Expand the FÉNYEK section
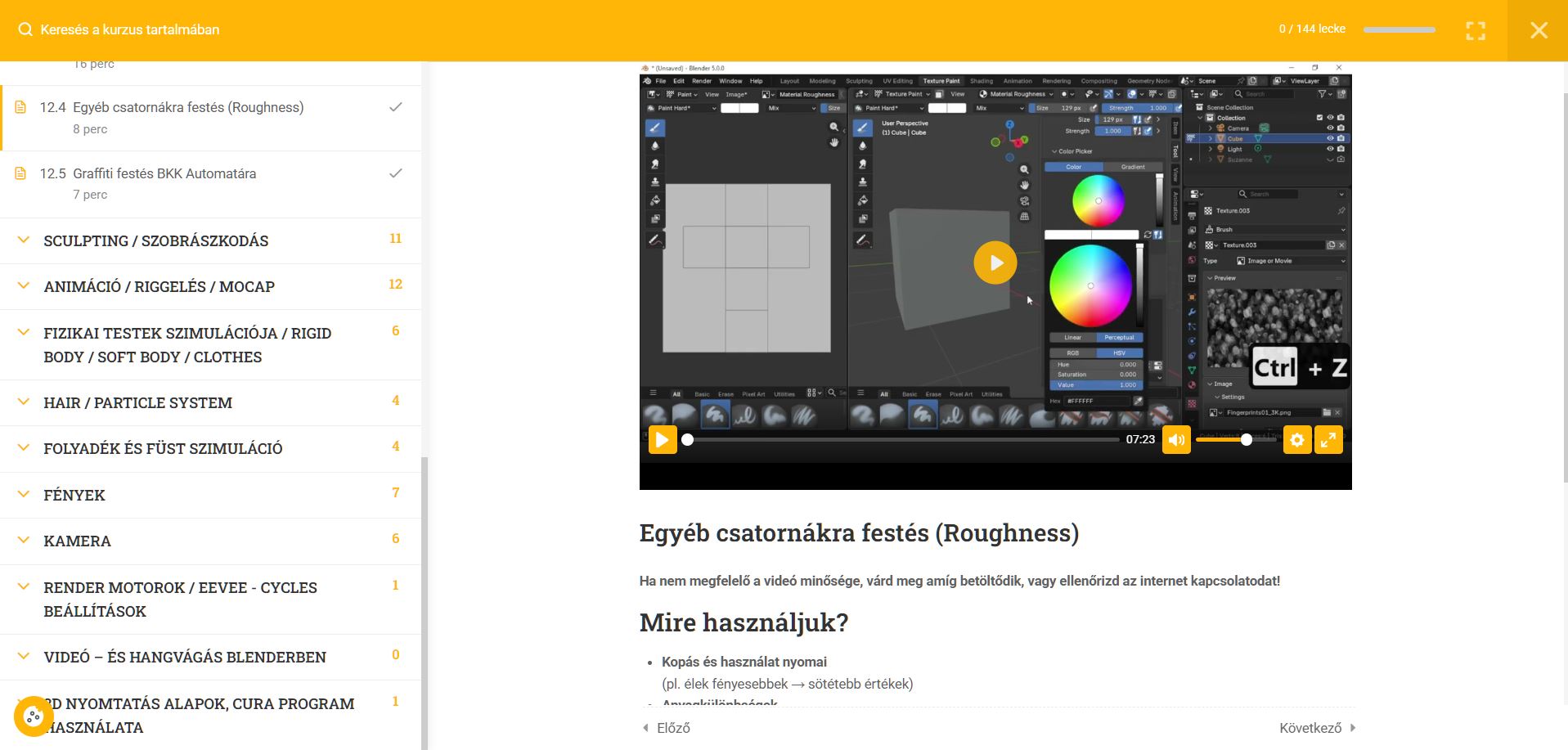This screenshot has width=1568, height=750. [x=74, y=495]
